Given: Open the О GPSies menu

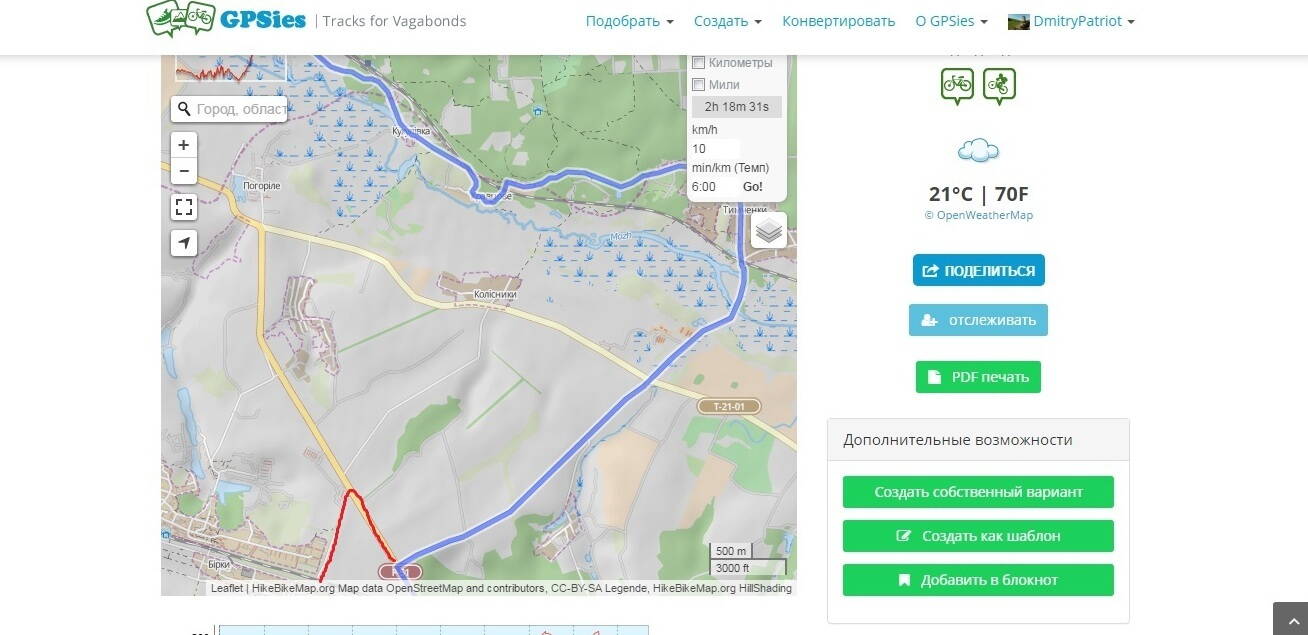Looking at the screenshot, I should pos(951,21).
